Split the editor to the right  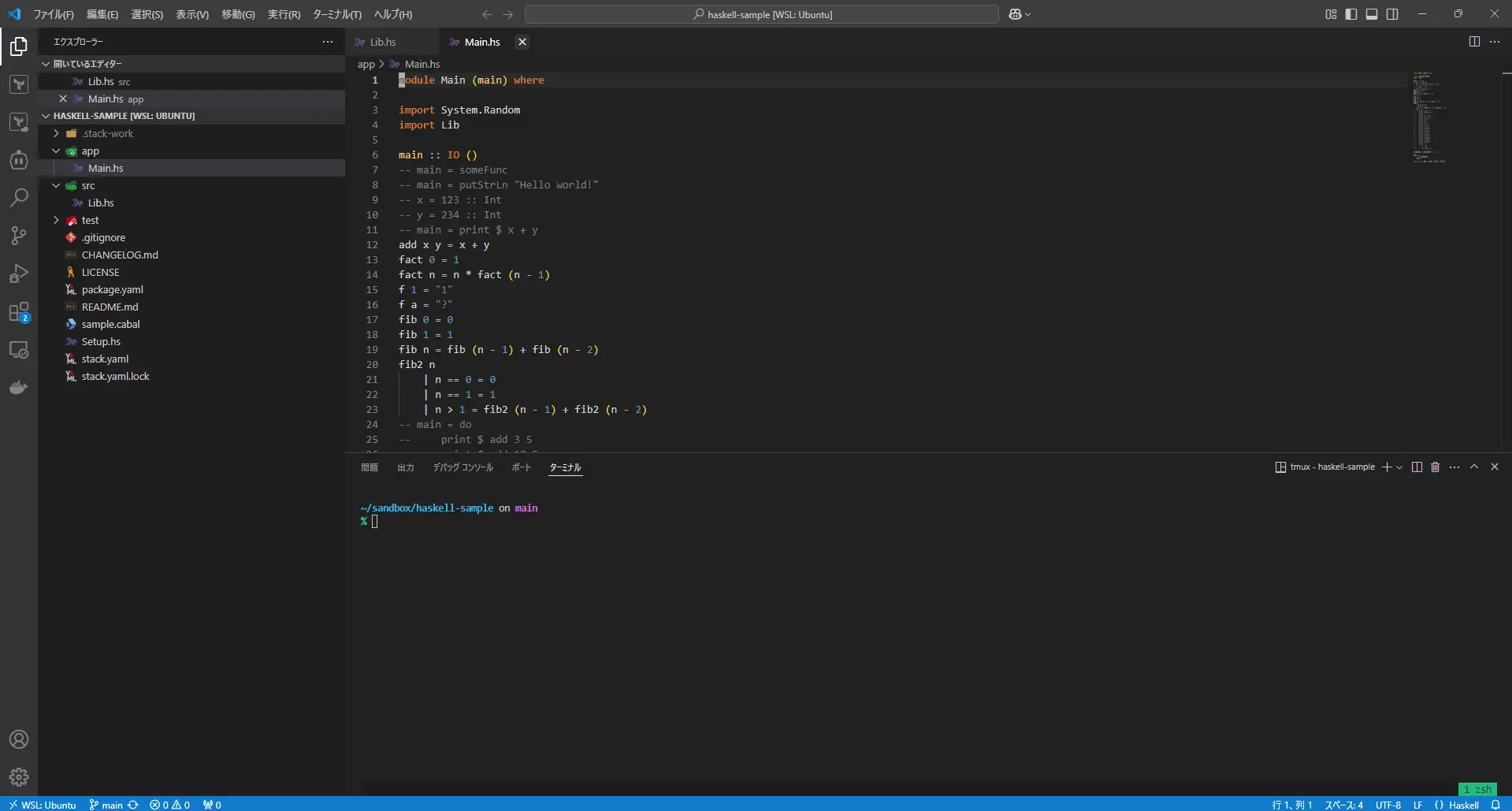[1474, 42]
